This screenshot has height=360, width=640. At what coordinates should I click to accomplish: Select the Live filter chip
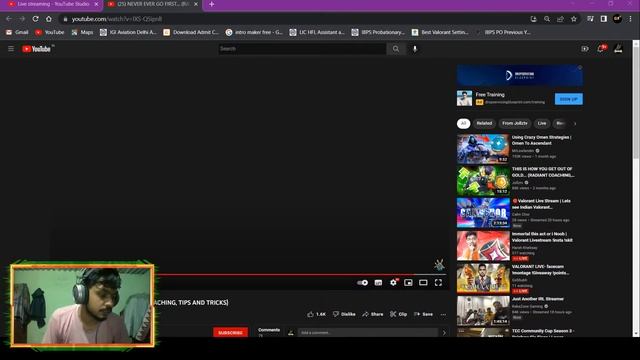542,123
